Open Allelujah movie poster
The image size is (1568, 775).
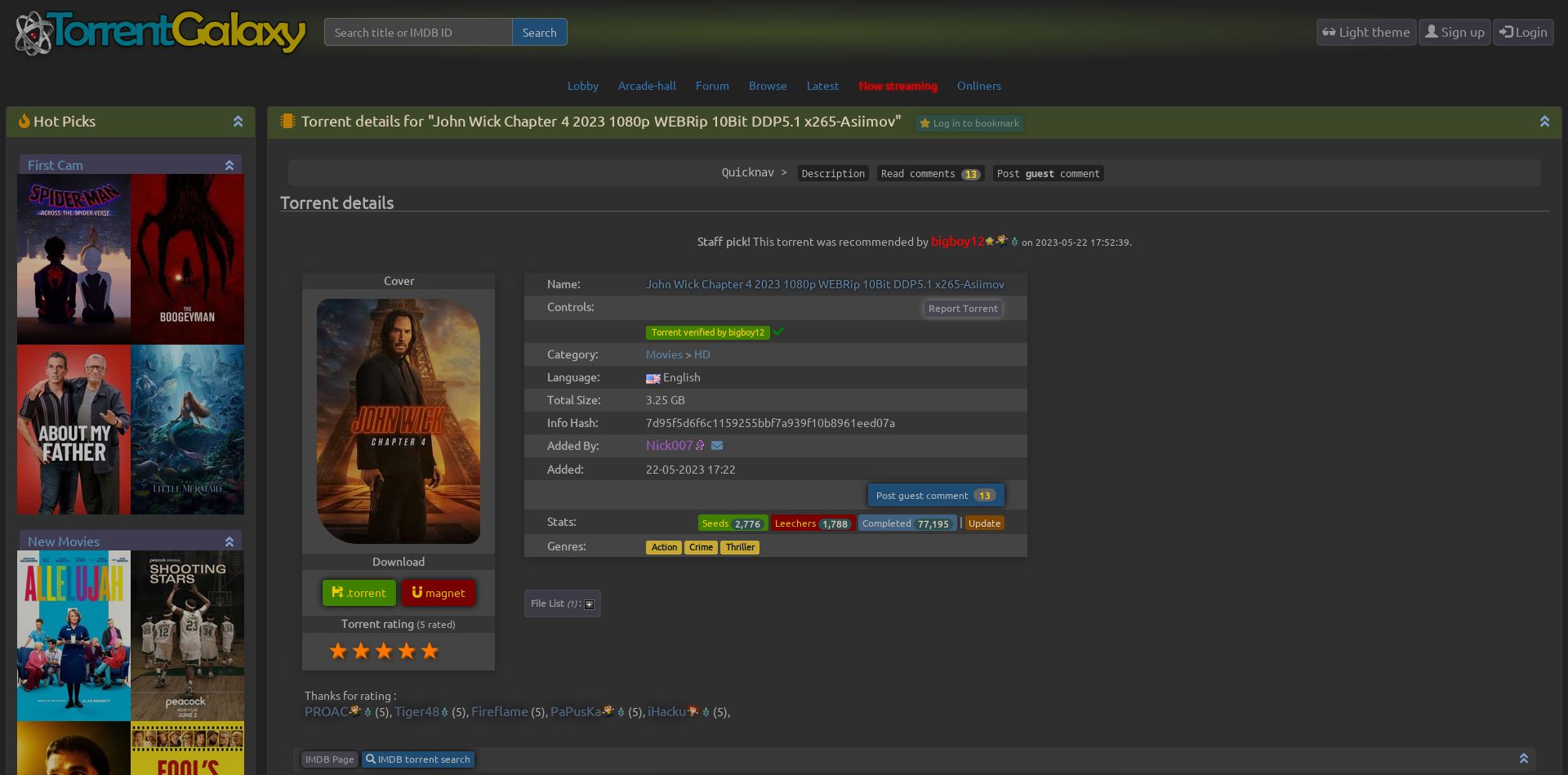coord(73,635)
